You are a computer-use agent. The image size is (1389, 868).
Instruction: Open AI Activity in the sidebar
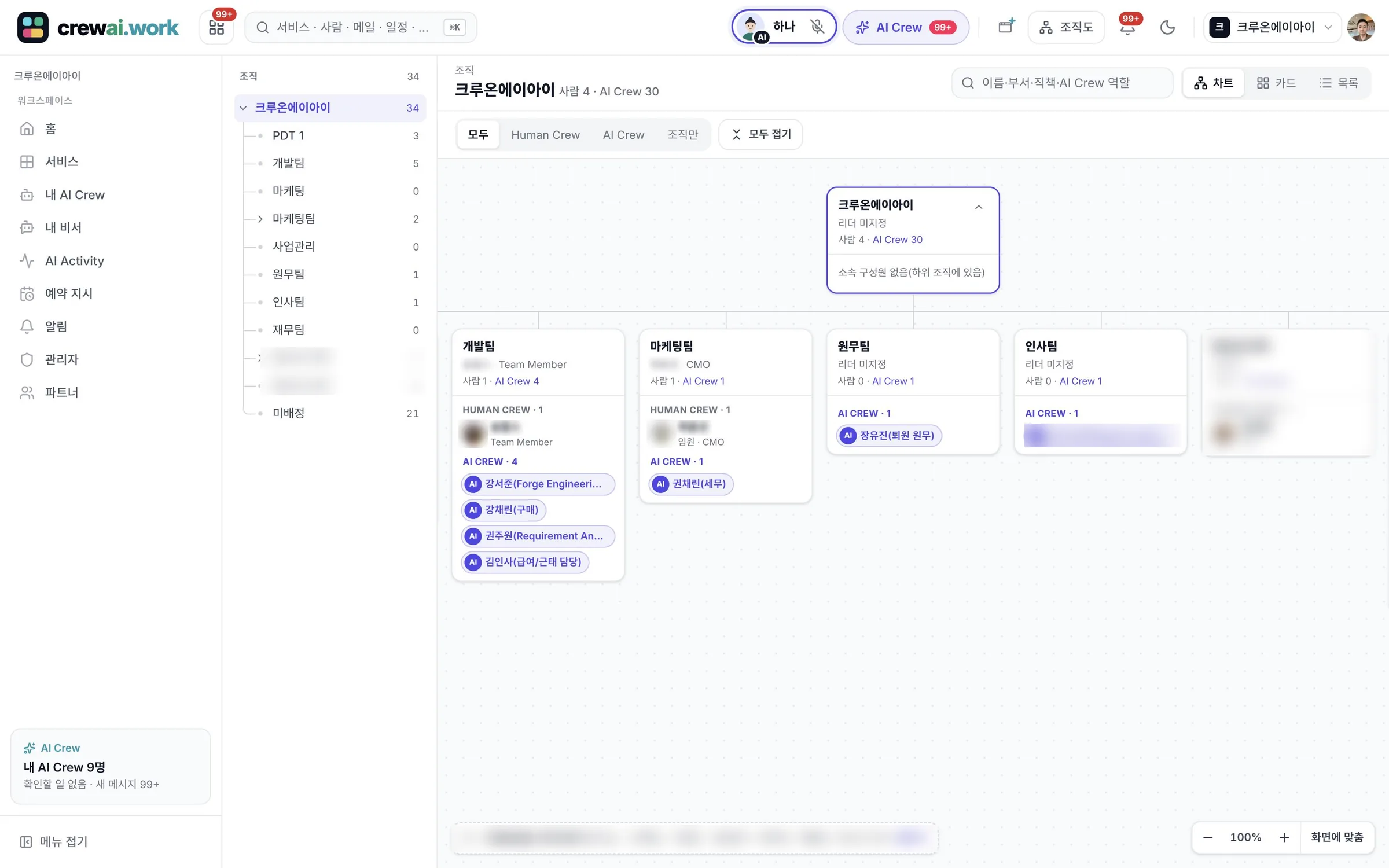[74, 261]
